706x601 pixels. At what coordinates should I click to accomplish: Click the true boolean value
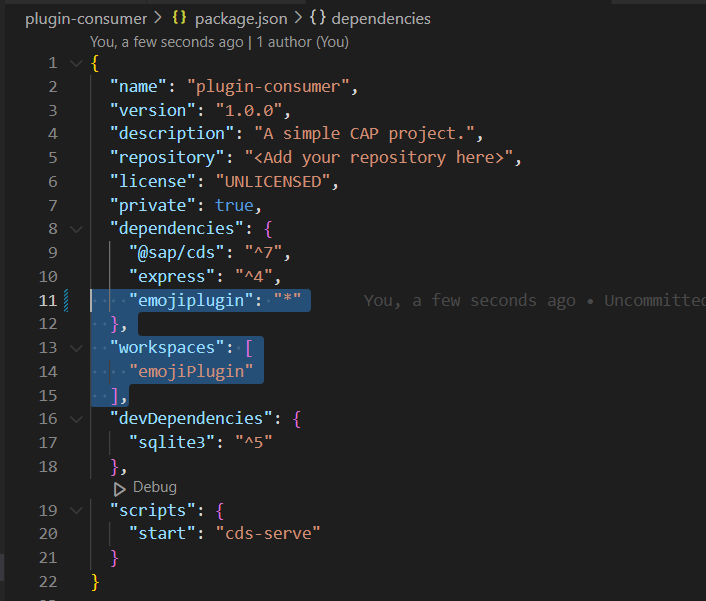coord(235,205)
